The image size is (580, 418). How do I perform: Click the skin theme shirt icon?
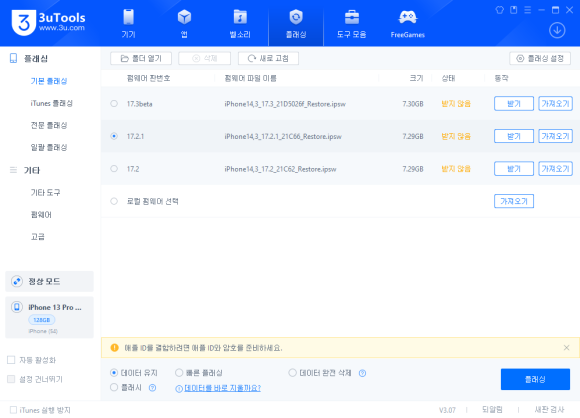coord(499,10)
